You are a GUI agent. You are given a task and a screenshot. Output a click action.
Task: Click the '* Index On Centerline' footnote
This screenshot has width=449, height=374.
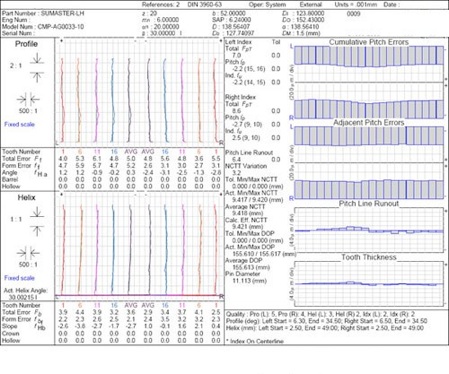(x=255, y=341)
